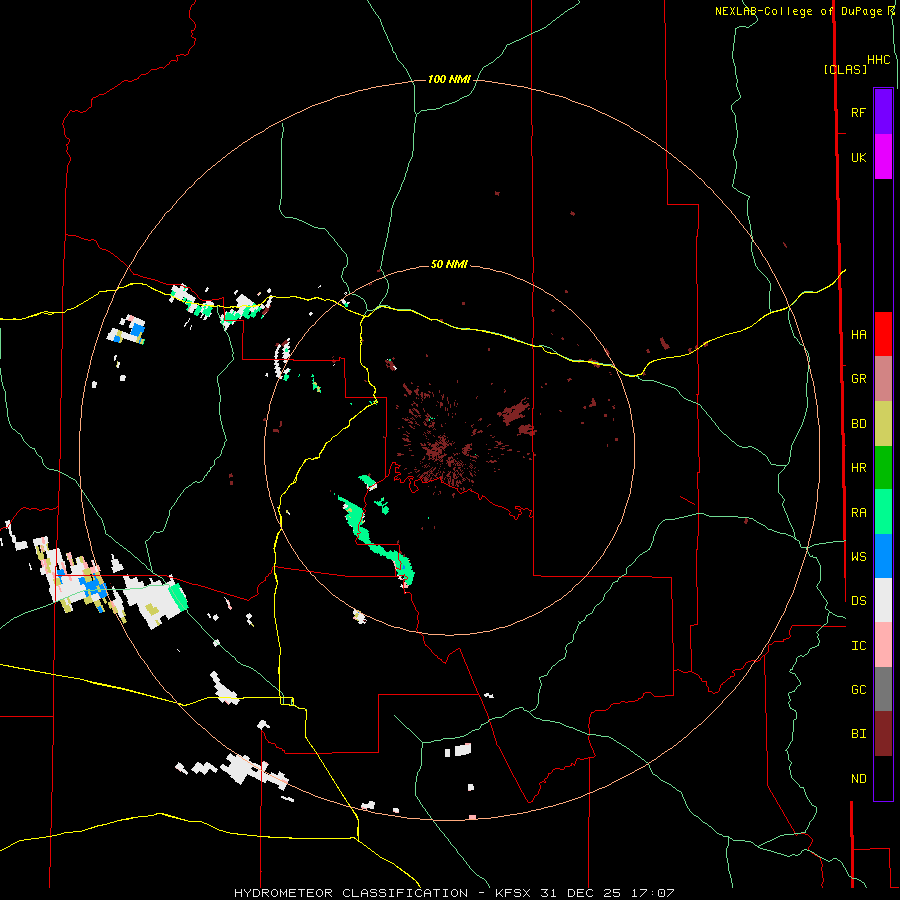Click the ND legend label
Screen dimensions: 900x900
pyautogui.click(x=859, y=779)
